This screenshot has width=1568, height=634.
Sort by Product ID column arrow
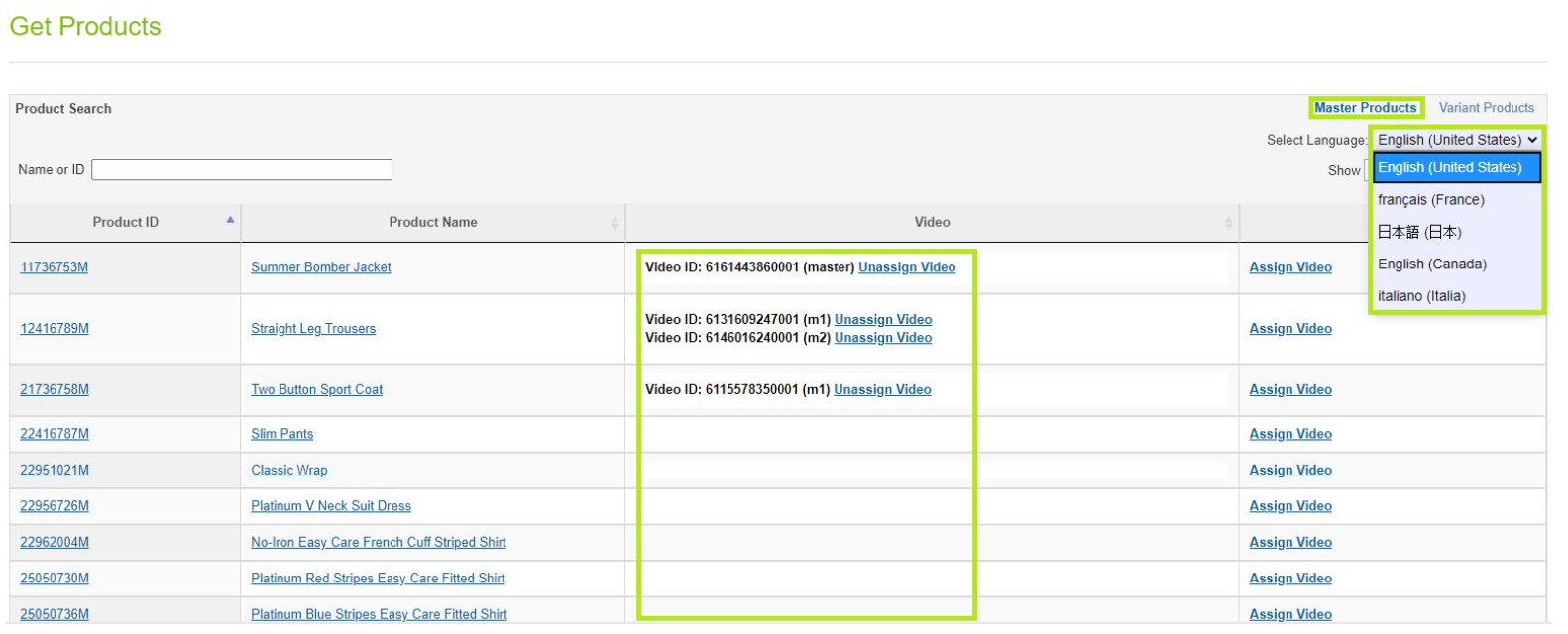tap(230, 220)
